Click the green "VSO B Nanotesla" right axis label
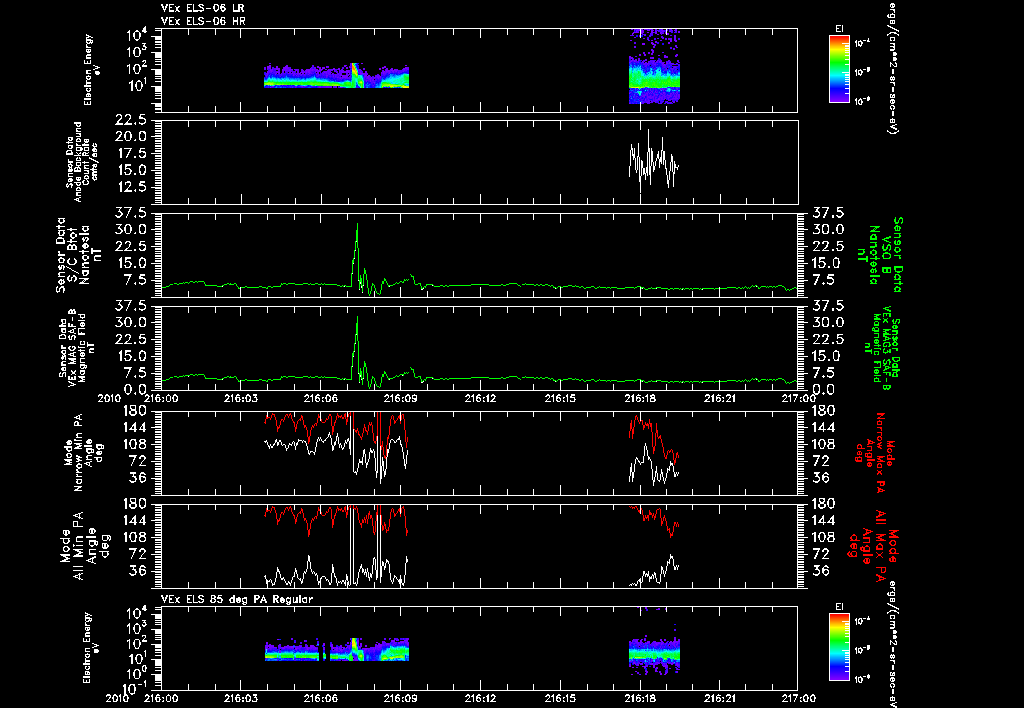This screenshot has width=1024, height=708. (x=882, y=255)
